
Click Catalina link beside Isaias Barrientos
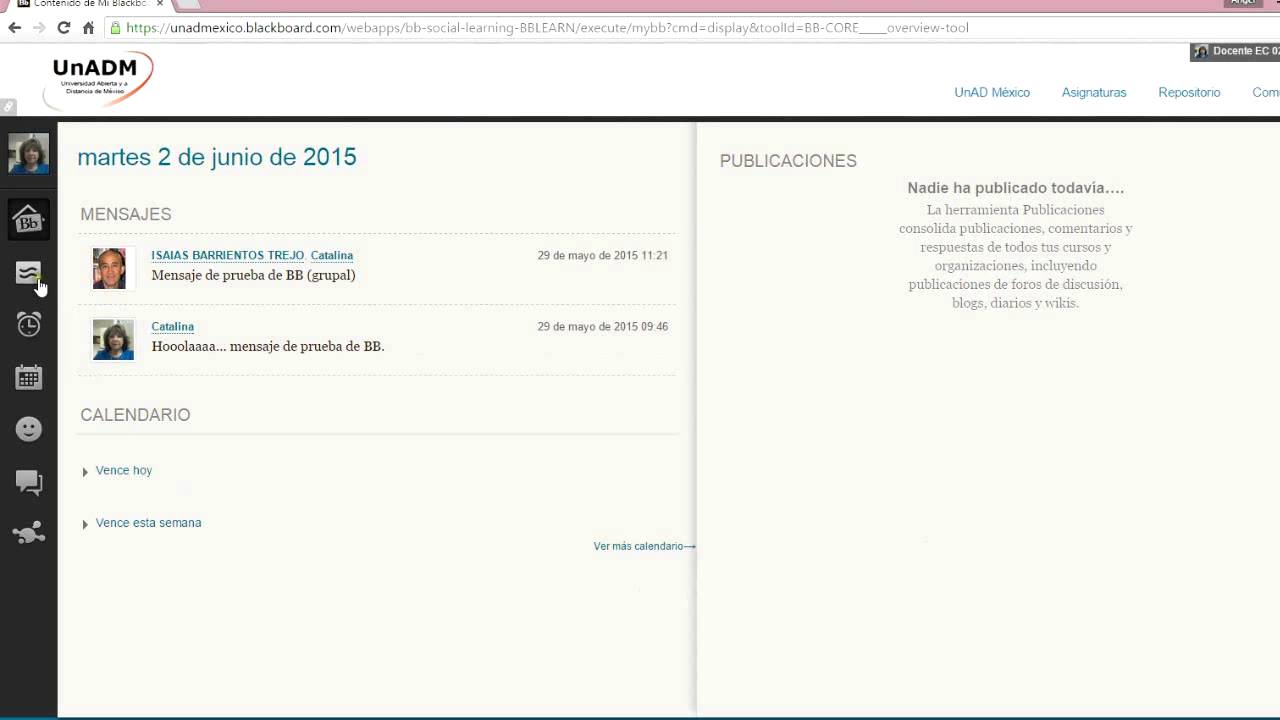point(332,256)
